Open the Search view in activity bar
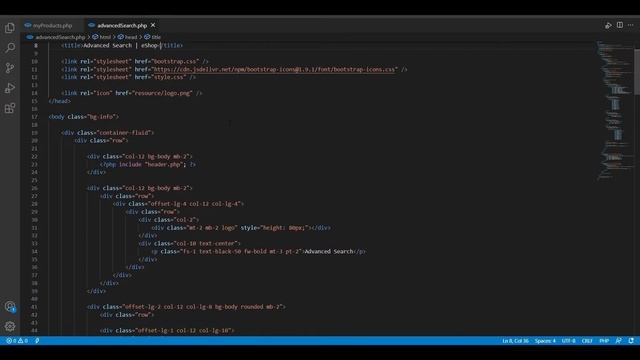640x360 pixels. tap(10, 48)
